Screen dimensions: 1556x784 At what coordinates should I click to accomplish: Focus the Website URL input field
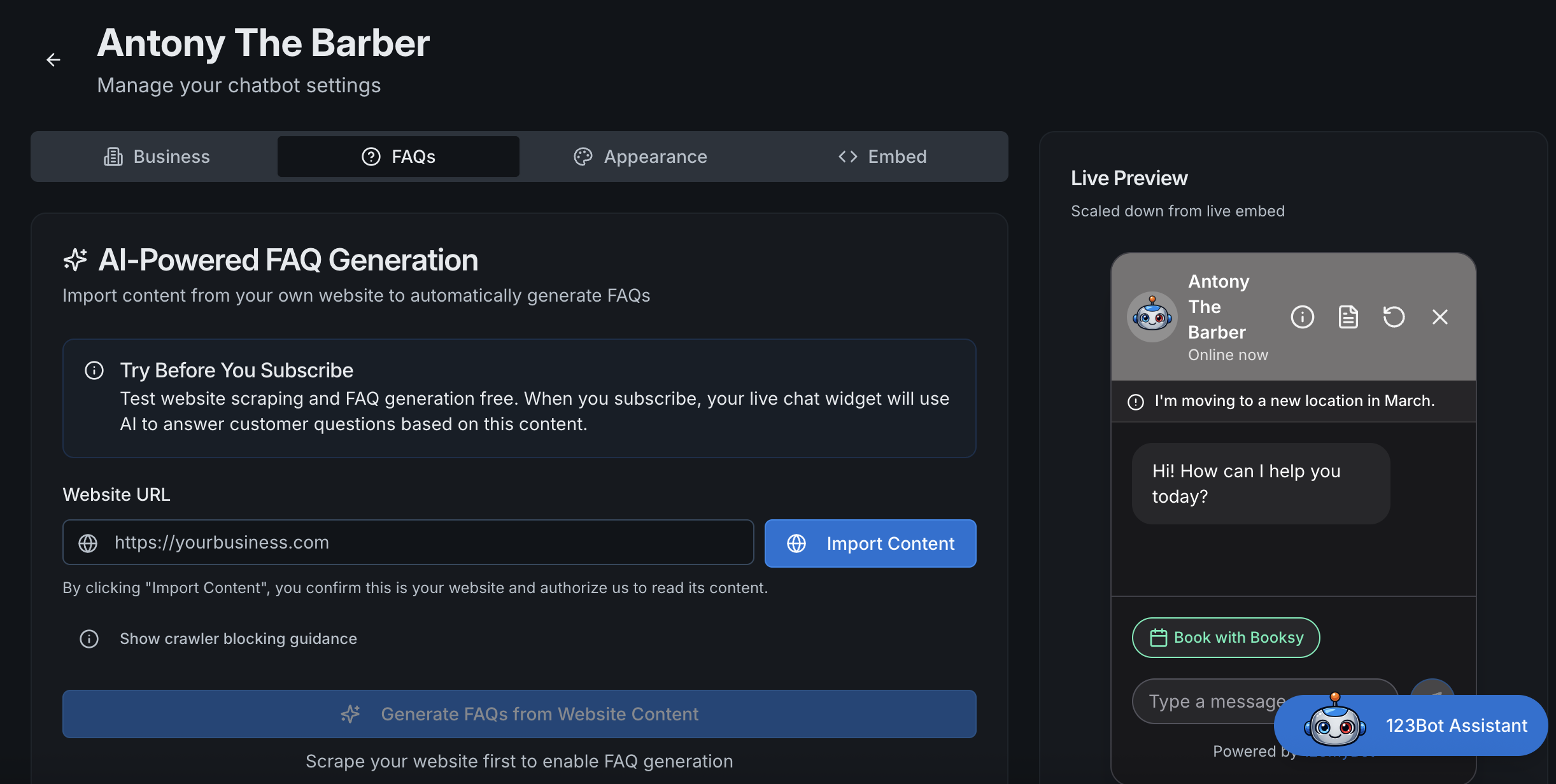(420, 543)
